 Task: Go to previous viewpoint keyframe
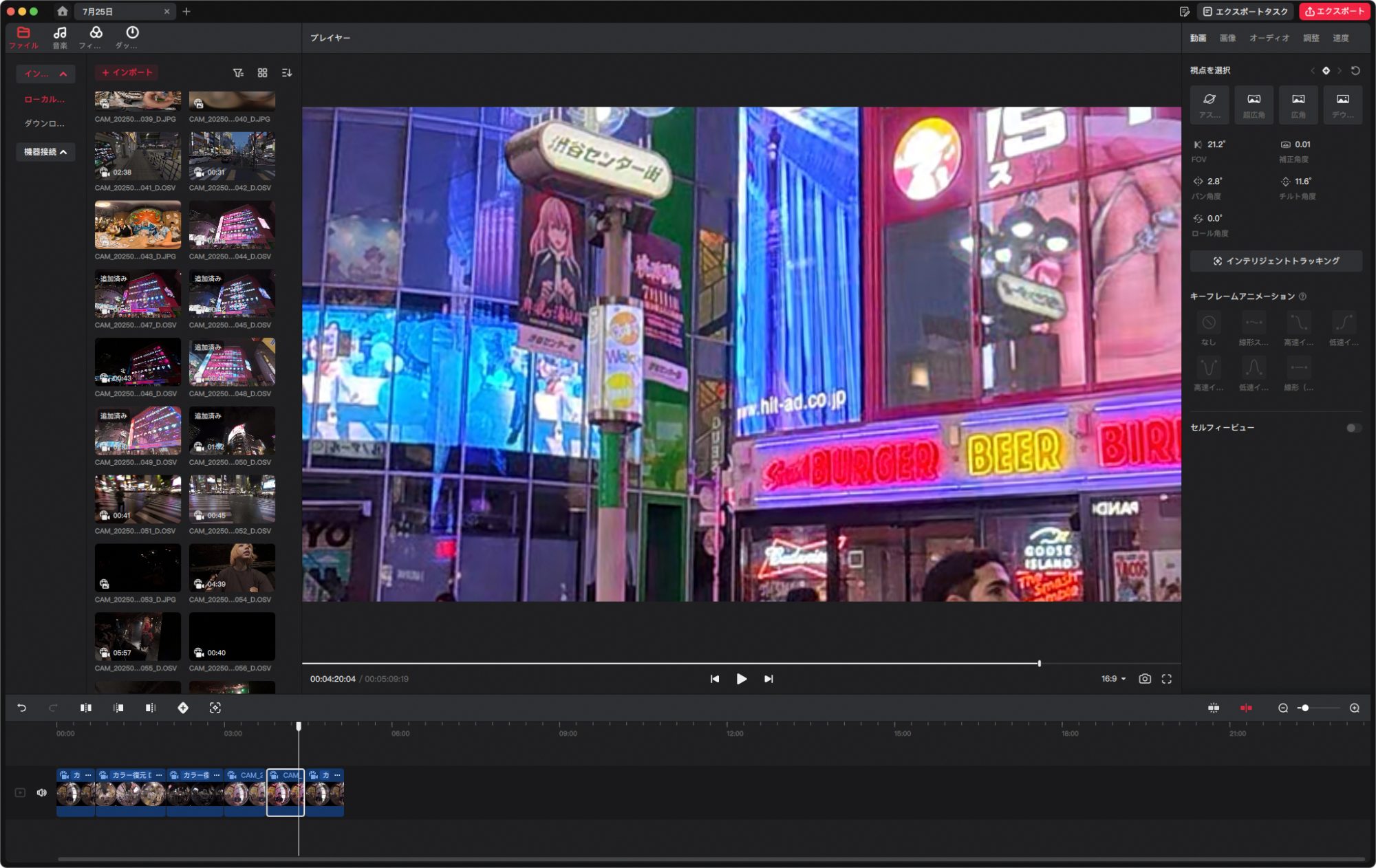tap(1313, 70)
